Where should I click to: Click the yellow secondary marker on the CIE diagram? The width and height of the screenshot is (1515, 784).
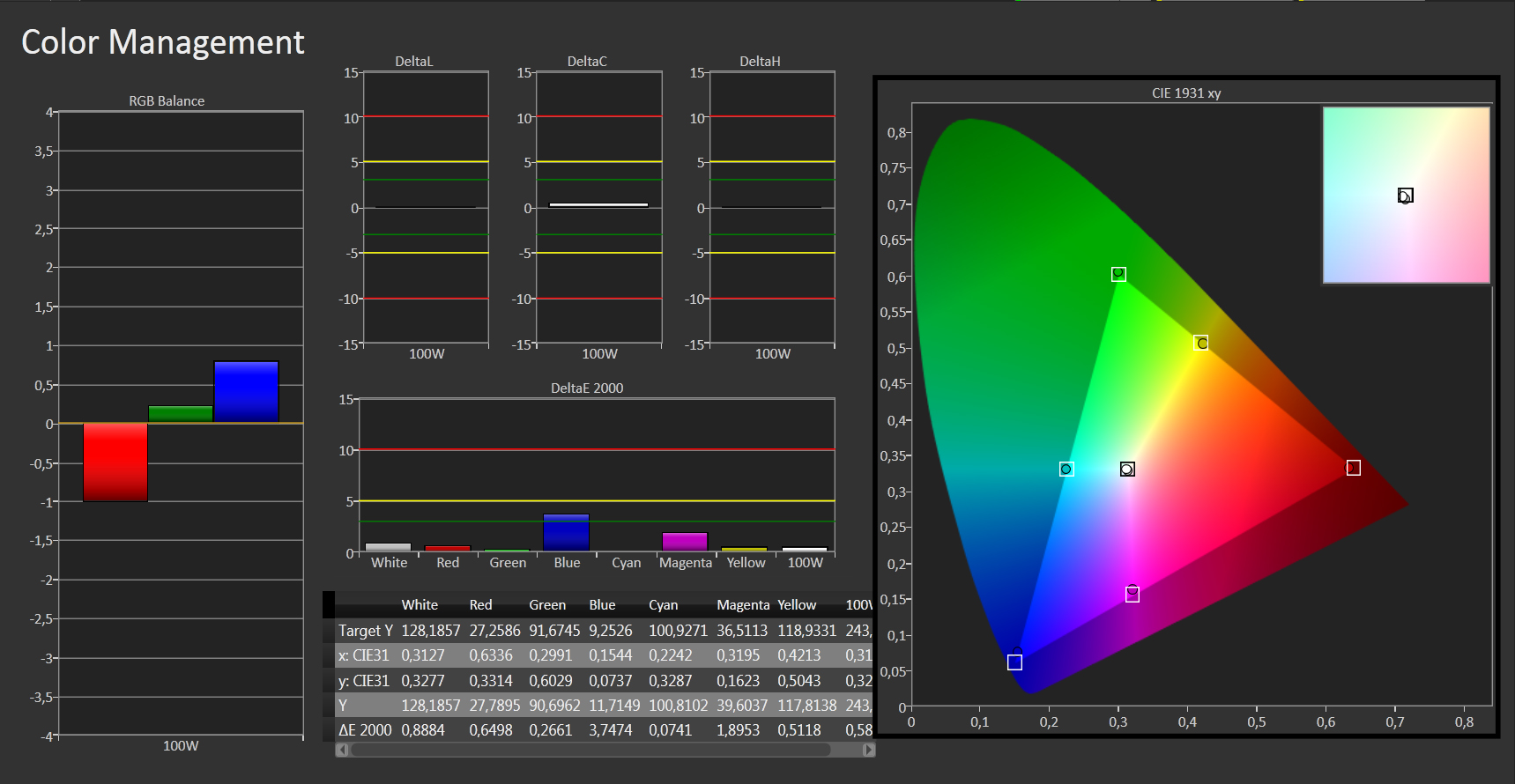(1200, 343)
